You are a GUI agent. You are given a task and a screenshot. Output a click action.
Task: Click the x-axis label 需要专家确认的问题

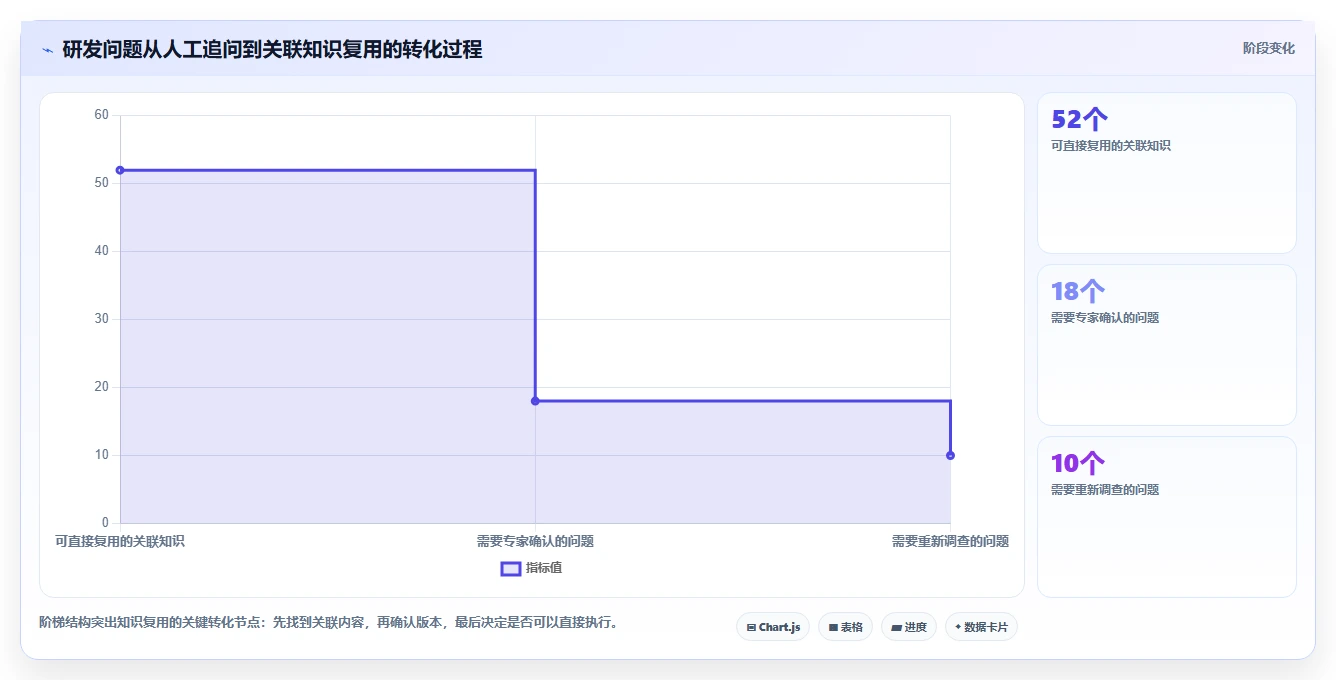535,541
